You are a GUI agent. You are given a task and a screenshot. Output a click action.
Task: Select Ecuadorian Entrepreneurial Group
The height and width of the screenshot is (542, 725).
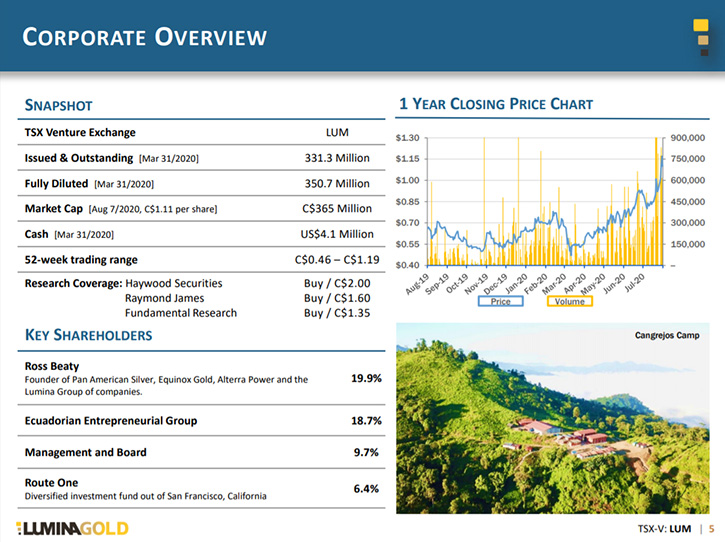[111, 420]
